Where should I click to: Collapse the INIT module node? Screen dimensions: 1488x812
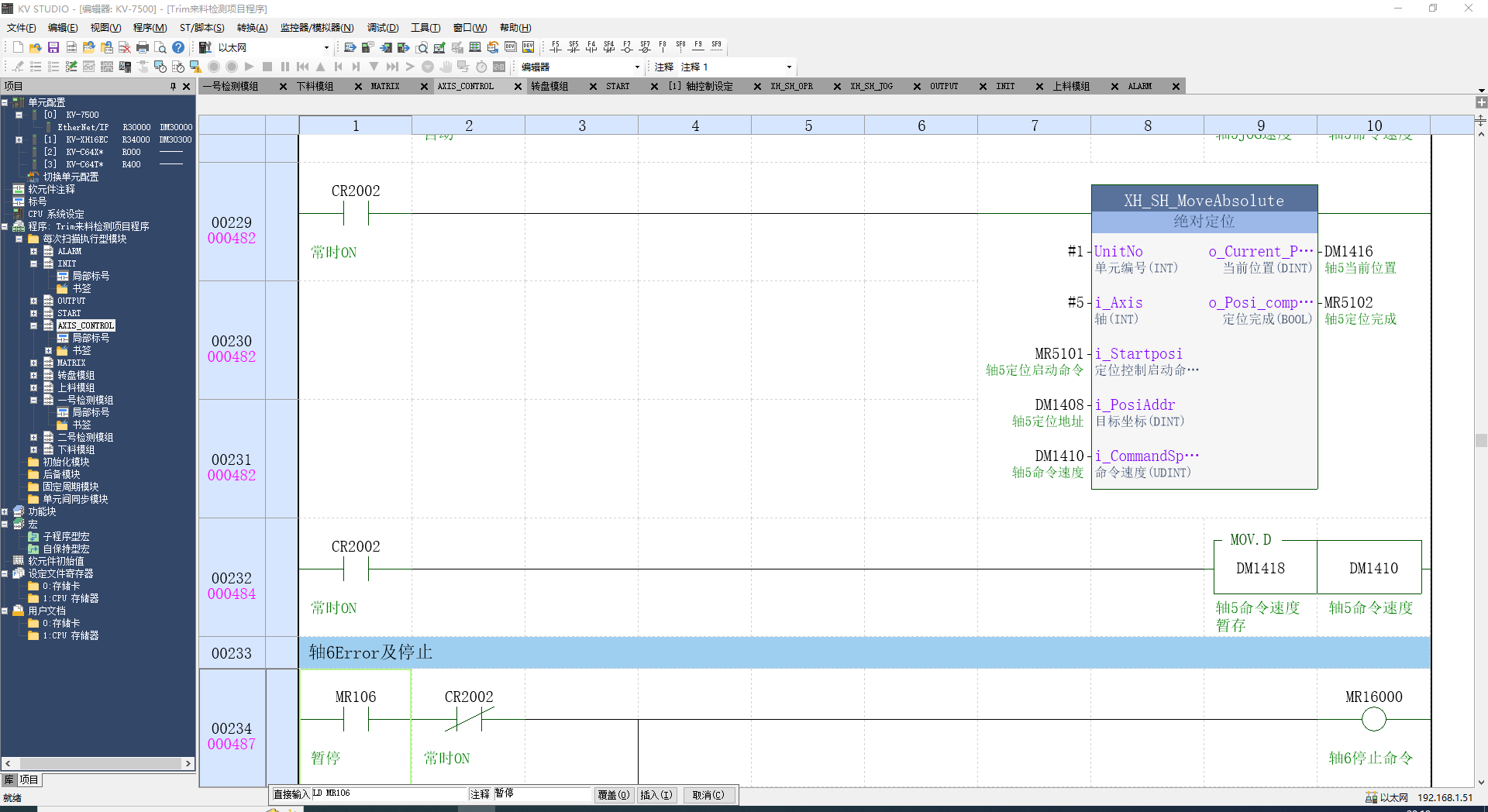tap(34, 263)
